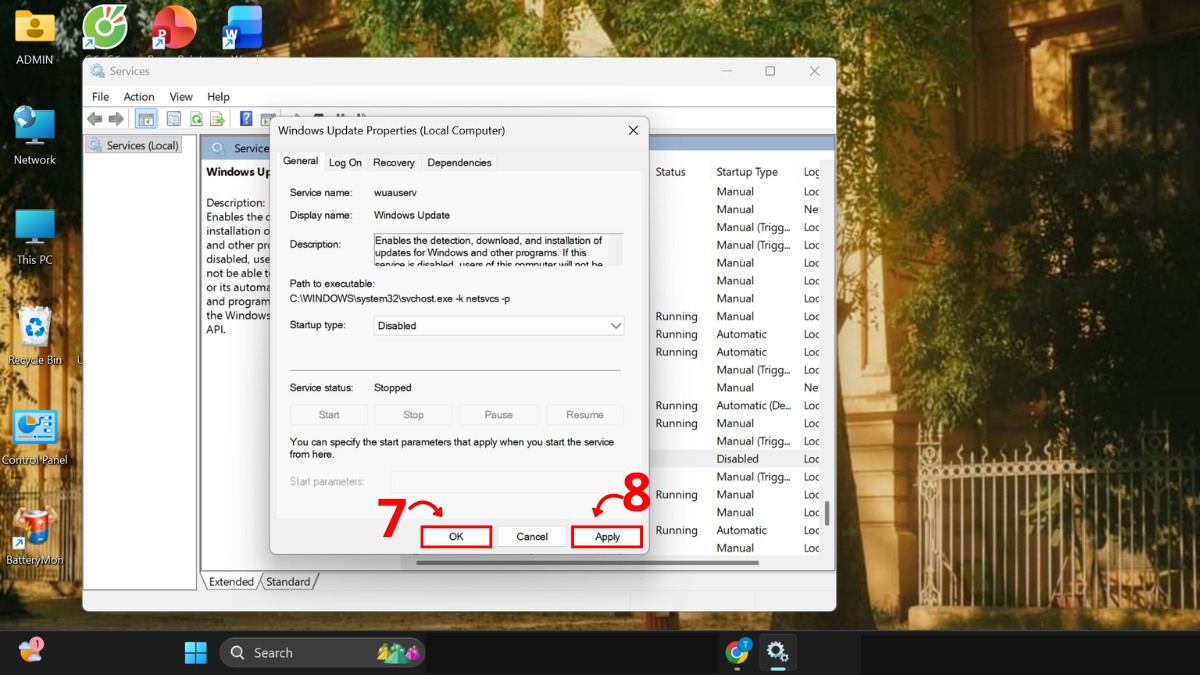Viewport: 1200px width, 675px height.
Task: Open Help via the question mark toolbar icon
Action: 245,118
